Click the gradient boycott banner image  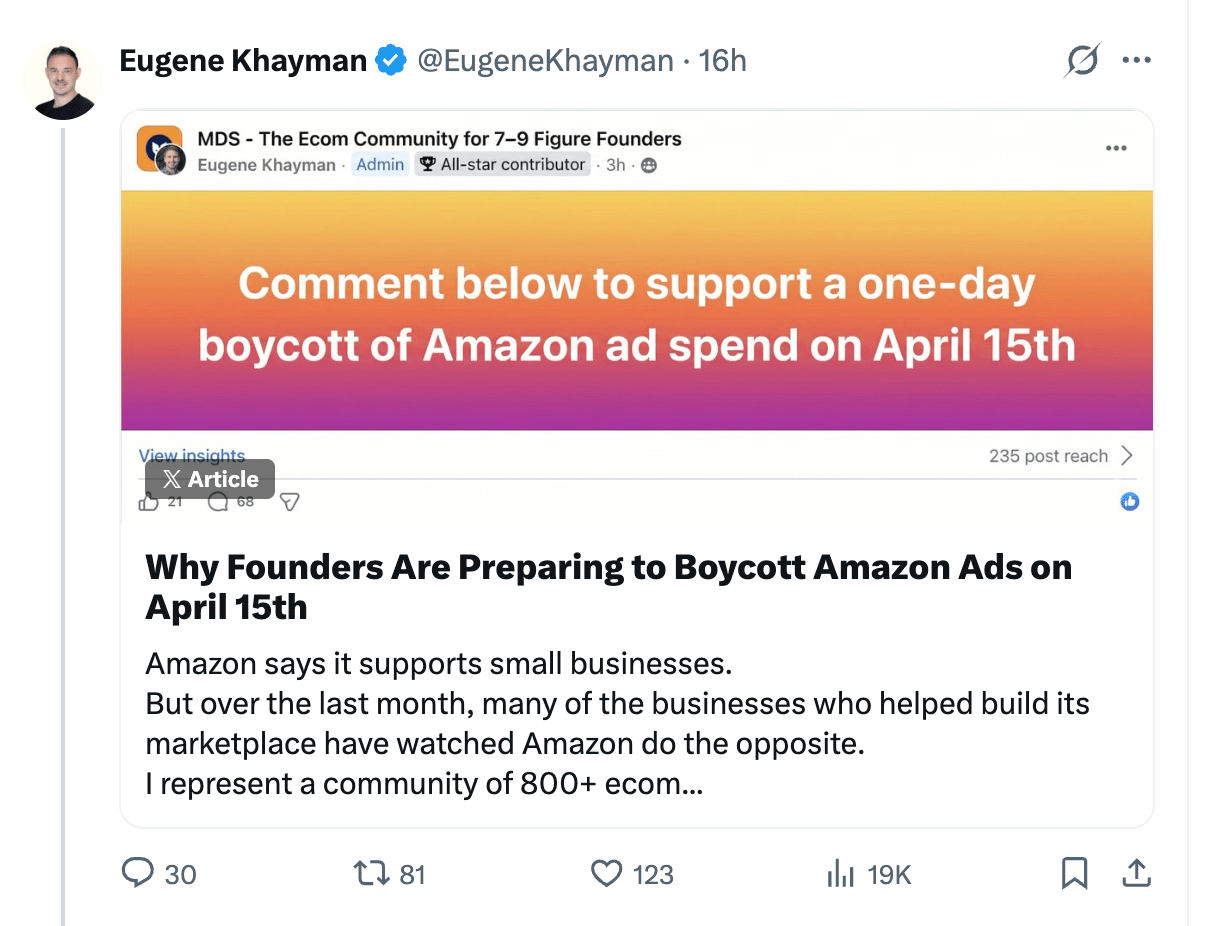click(x=636, y=311)
